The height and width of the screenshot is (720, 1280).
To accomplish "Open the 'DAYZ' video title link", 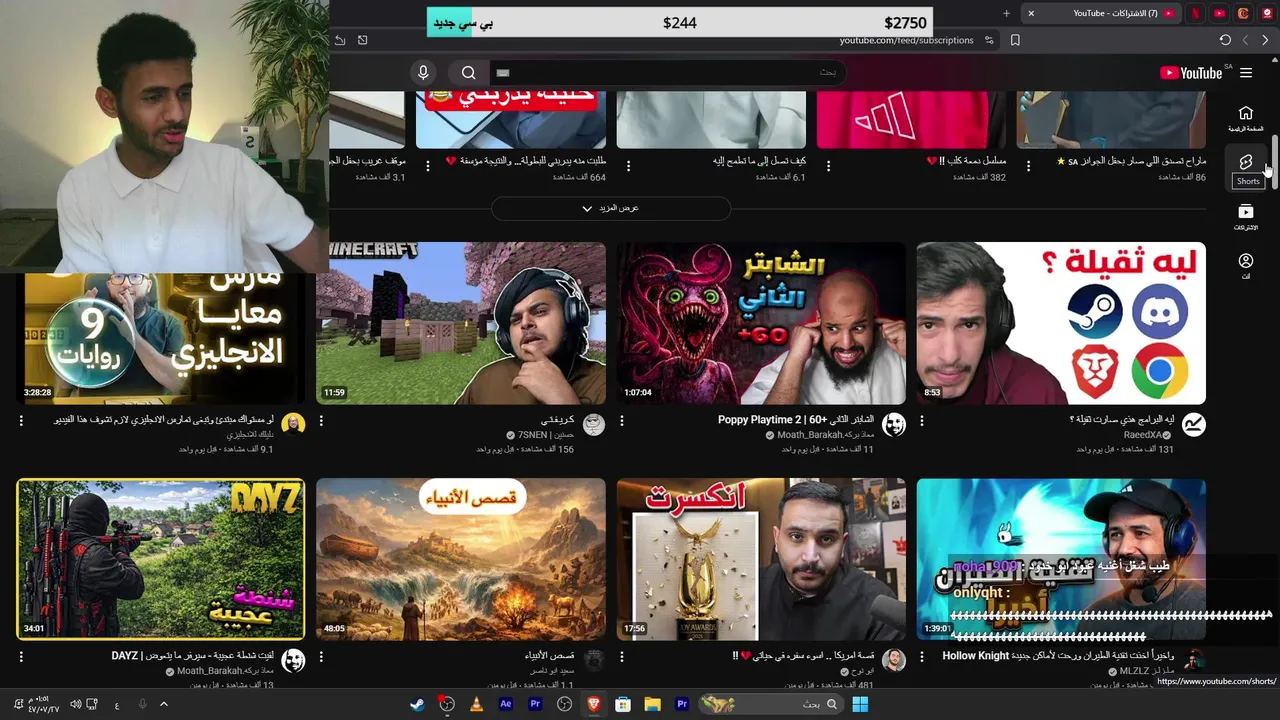I will [194, 656].
